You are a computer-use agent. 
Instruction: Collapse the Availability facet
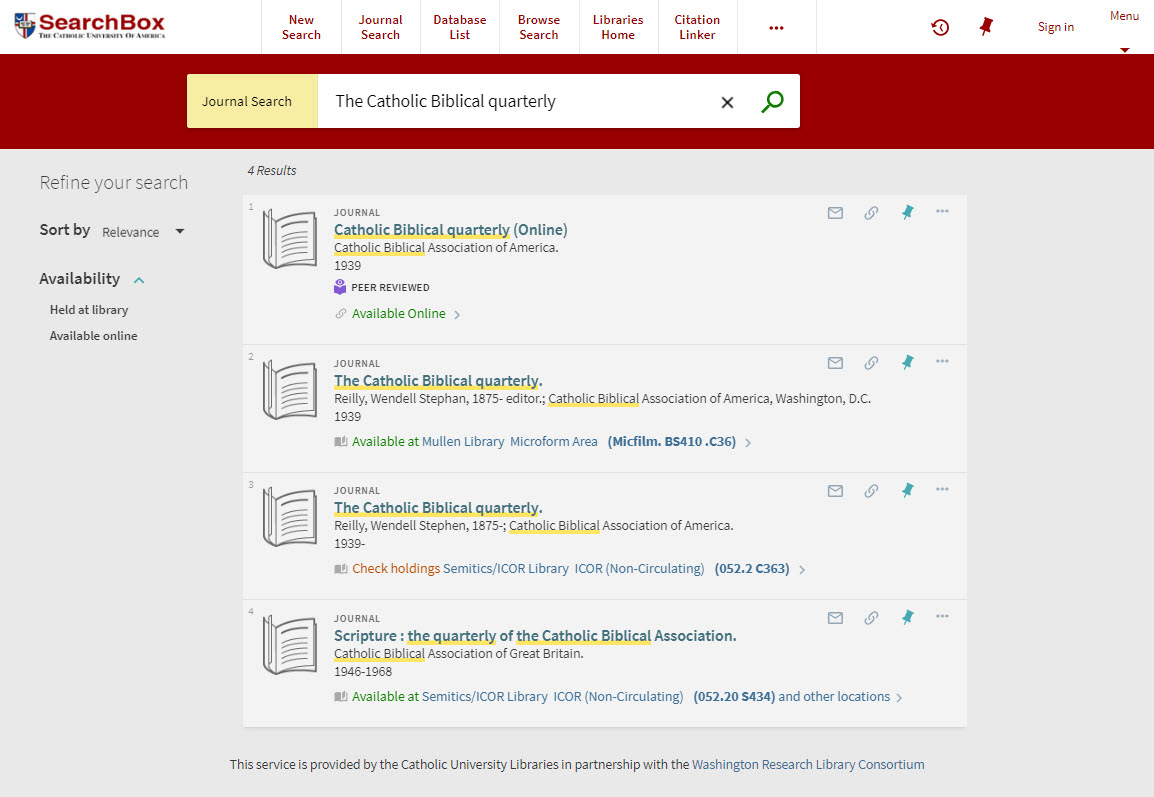click(x=139, y=280)
